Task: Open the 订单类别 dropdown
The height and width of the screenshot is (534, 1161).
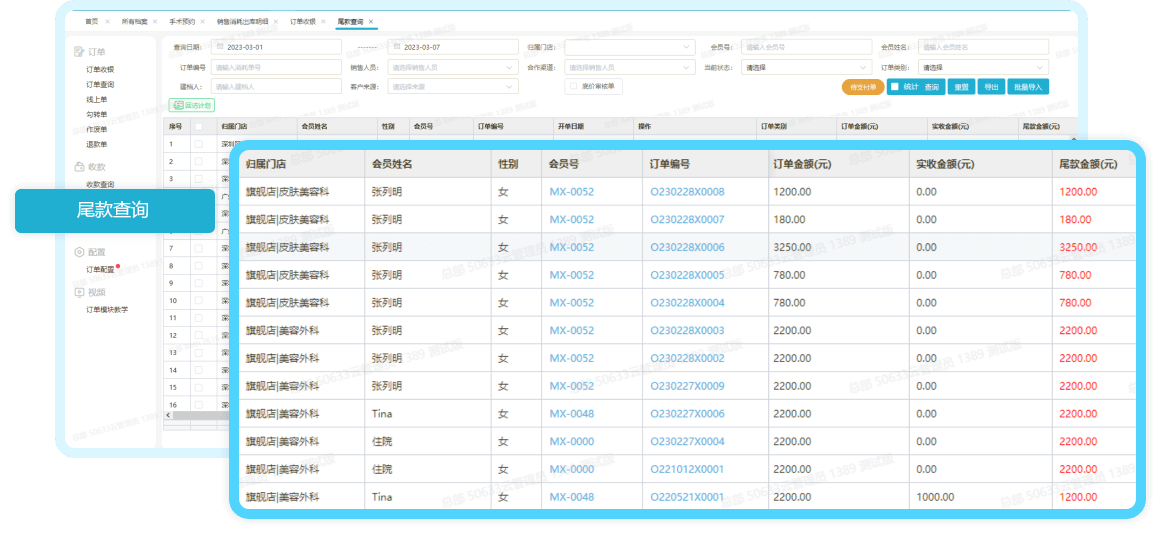Action: point(983,67)
